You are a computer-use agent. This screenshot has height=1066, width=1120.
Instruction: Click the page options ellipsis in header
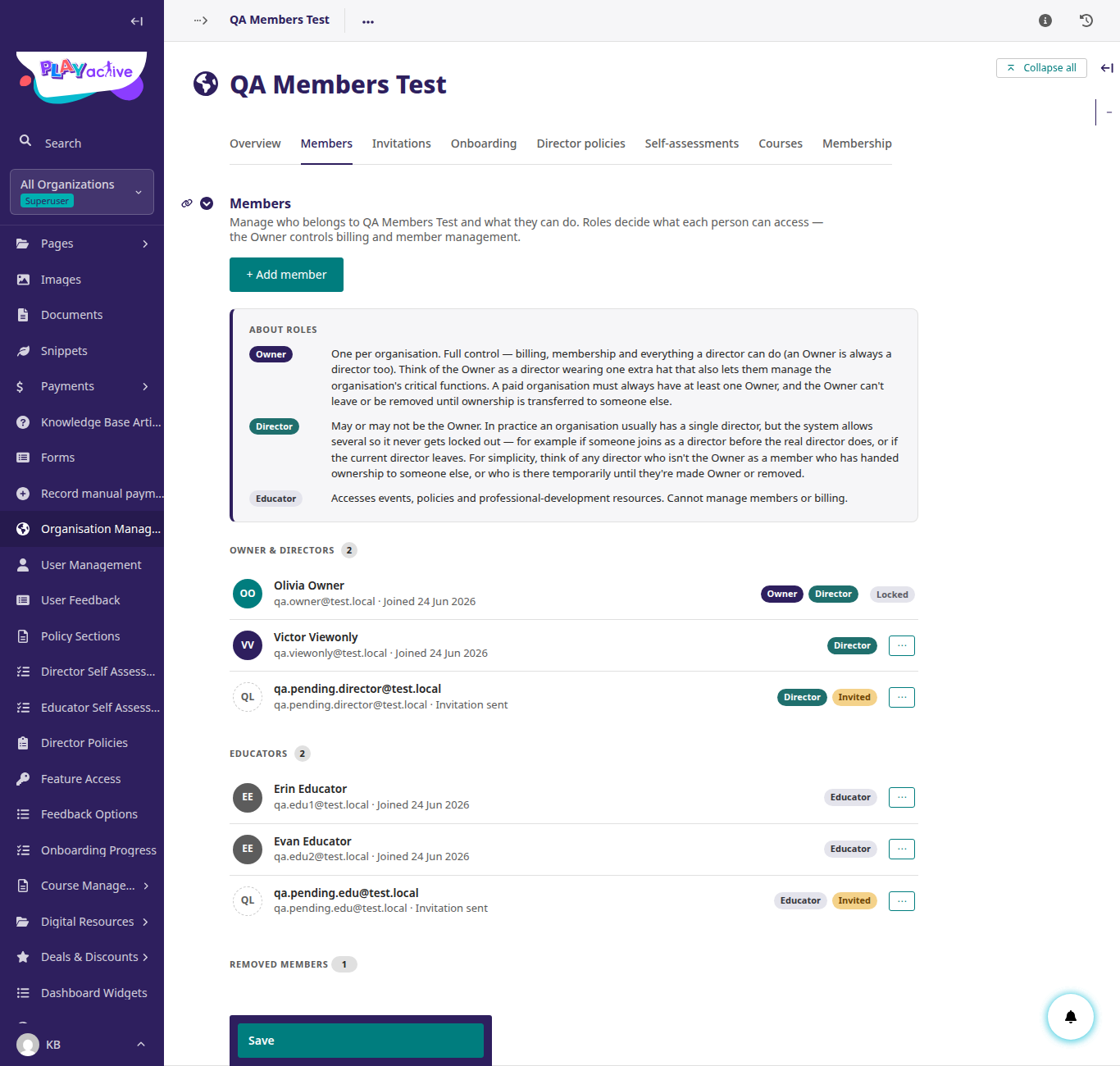[x=368, y=21]
